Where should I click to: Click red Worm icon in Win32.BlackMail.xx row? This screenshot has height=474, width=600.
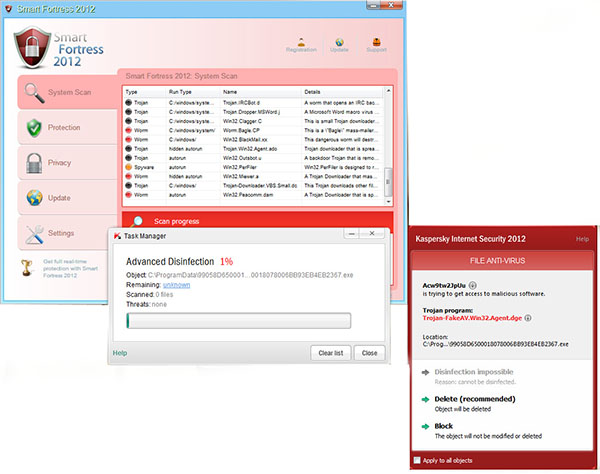128,139
